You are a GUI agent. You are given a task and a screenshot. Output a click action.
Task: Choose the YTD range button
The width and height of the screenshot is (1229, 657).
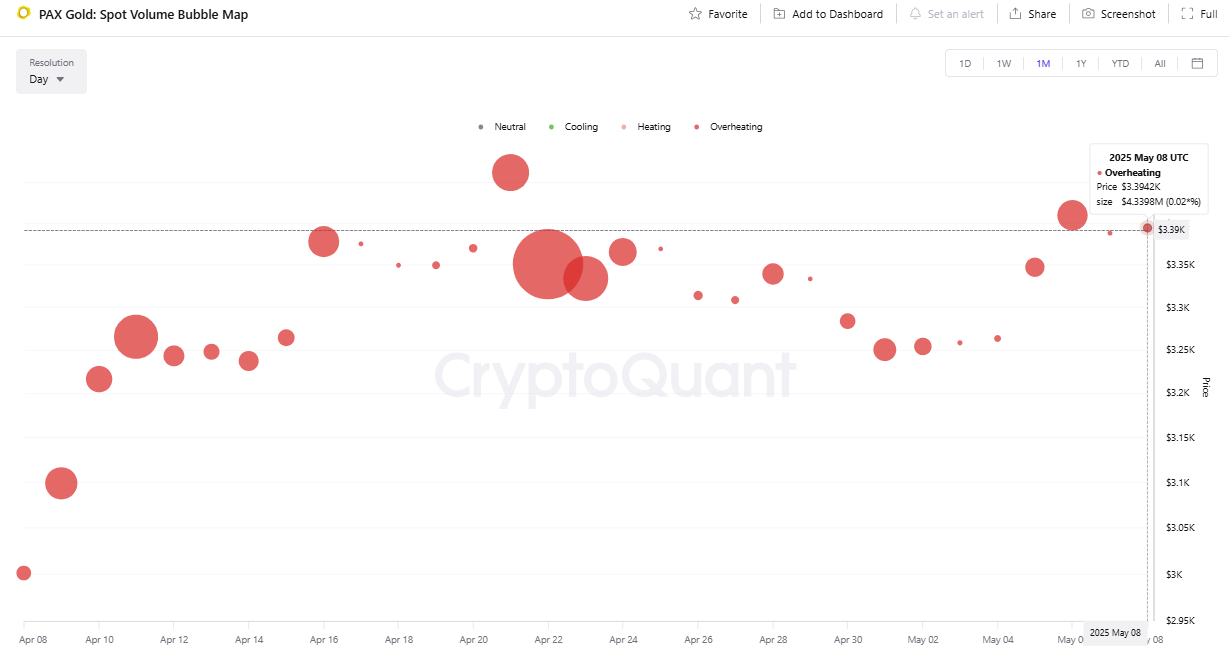[1120, 63]
